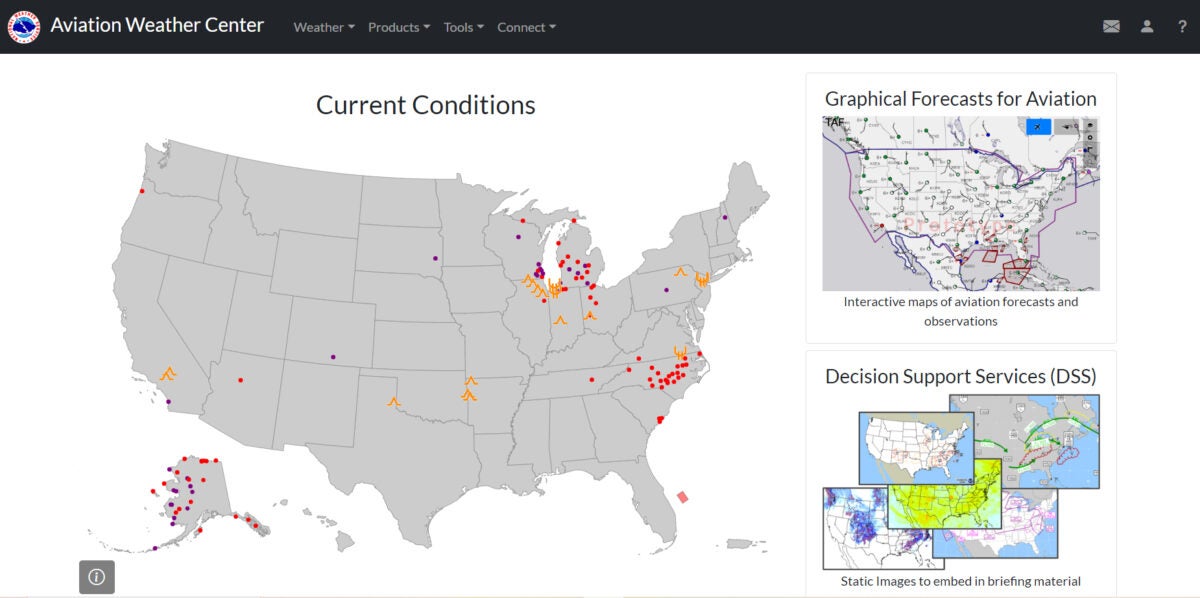
Task: Go to Aviation Weather Center home title
Action: [157, 25]
